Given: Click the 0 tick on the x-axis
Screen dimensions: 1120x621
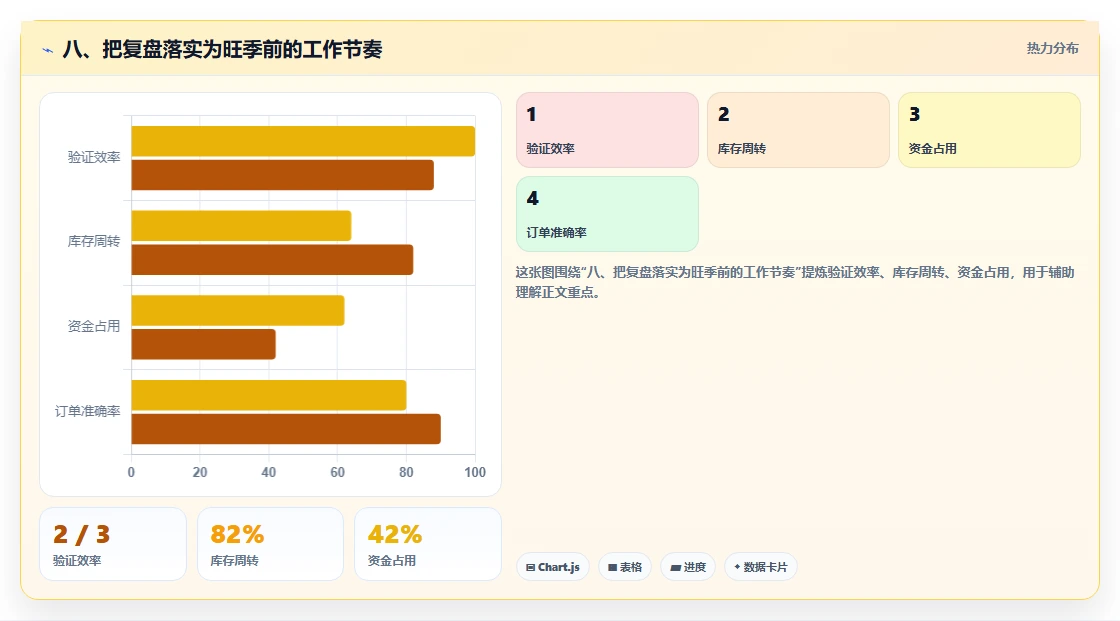Looking at the screenshot, I should (x=131, y=472).
